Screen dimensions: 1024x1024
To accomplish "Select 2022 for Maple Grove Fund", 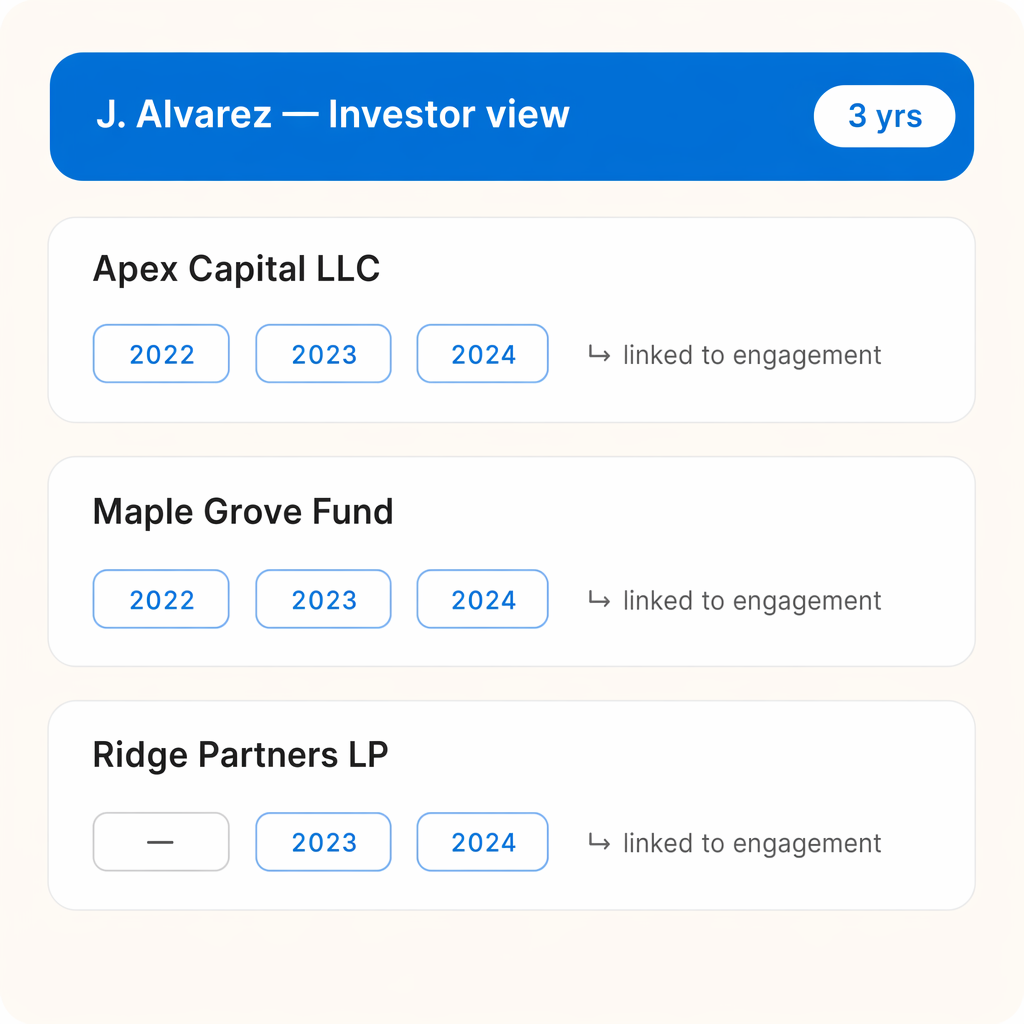I will pyautogui.click(x=161, y=600).
